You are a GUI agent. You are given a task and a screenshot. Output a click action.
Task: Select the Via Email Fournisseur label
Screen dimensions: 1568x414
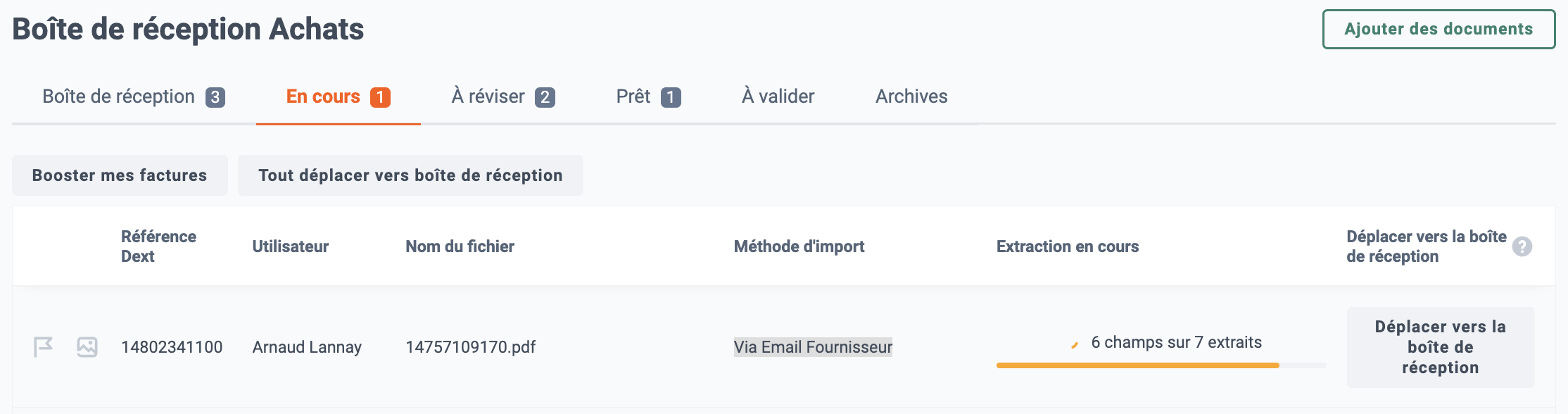[813, 347]
